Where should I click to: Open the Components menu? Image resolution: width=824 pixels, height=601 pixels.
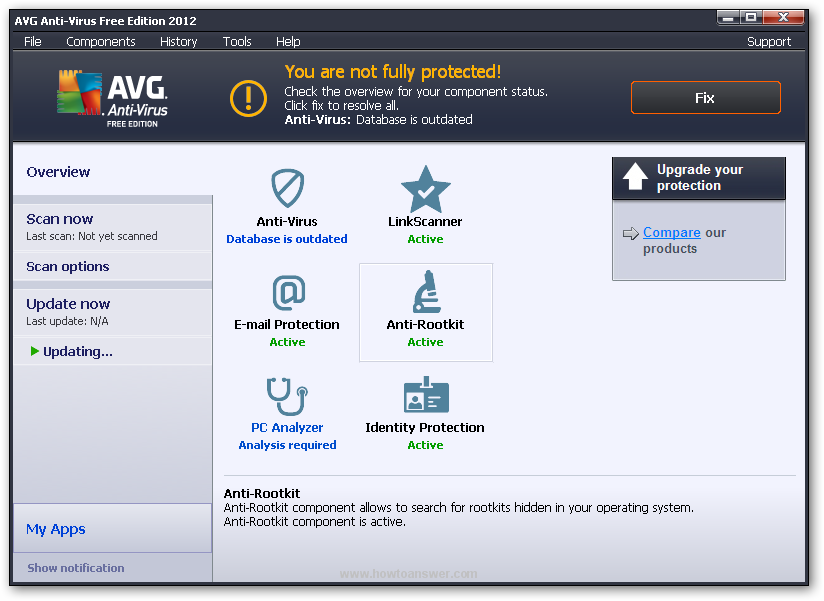100,42
